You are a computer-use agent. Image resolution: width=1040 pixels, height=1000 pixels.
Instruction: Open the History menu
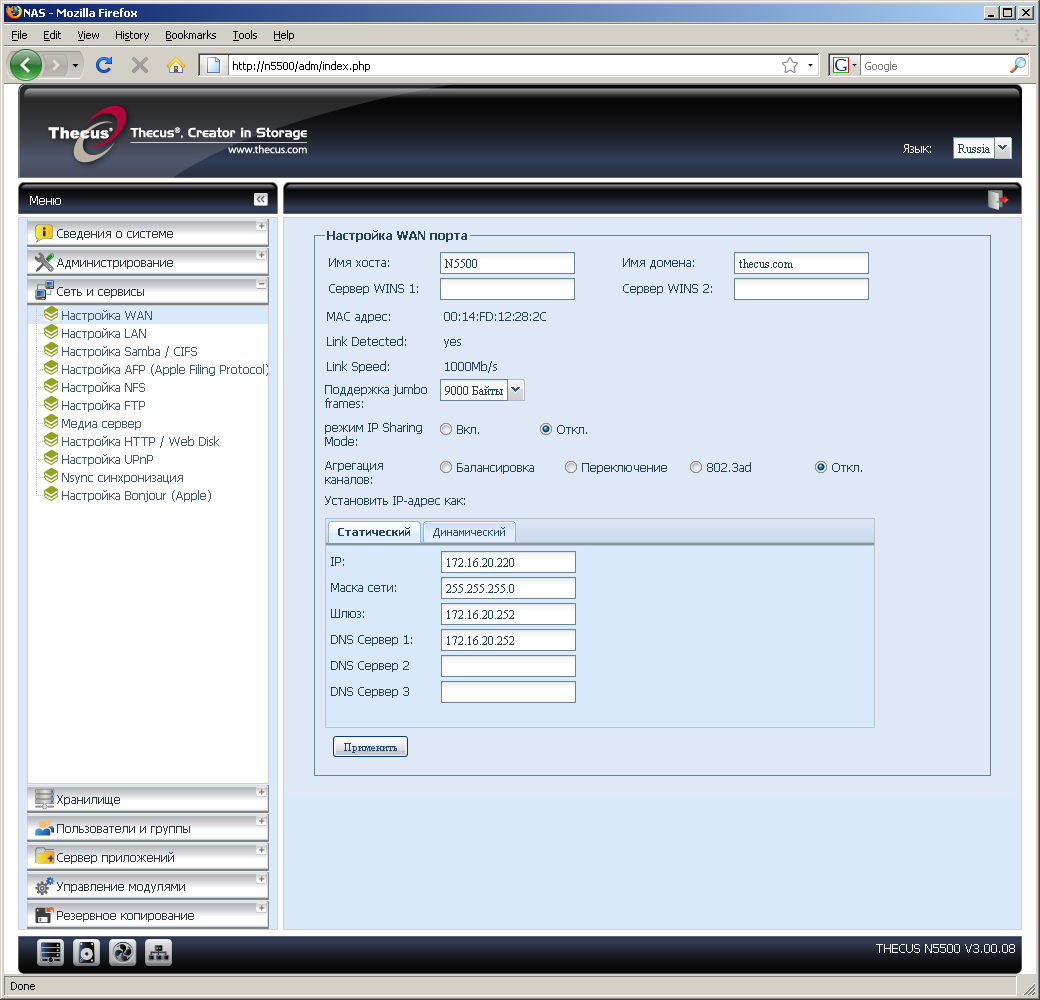click(x=132, y=35)
